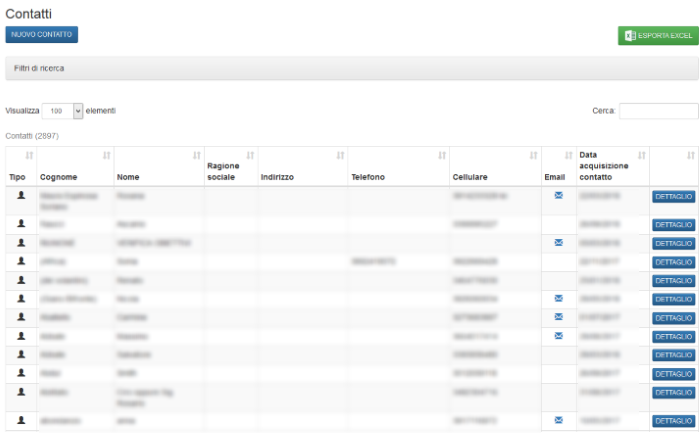This screenshot has width=700, height=438.
Task: Click the email icon in last visible row
Action: tap(558, 420)
